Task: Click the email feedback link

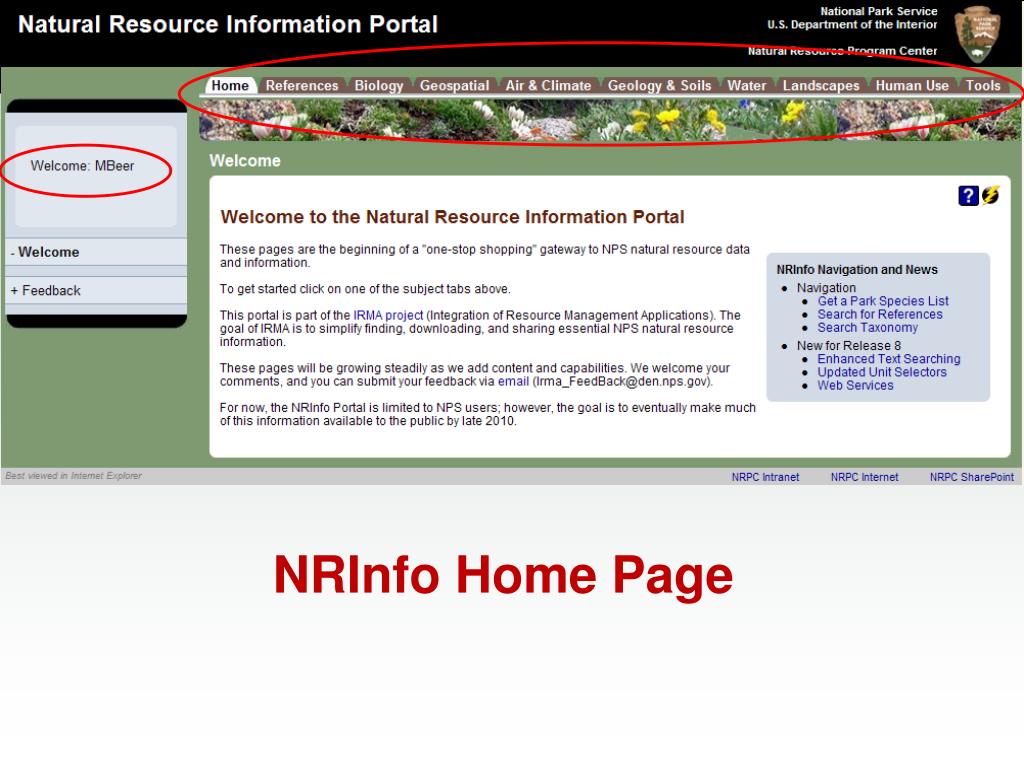Action: point(513,381)
